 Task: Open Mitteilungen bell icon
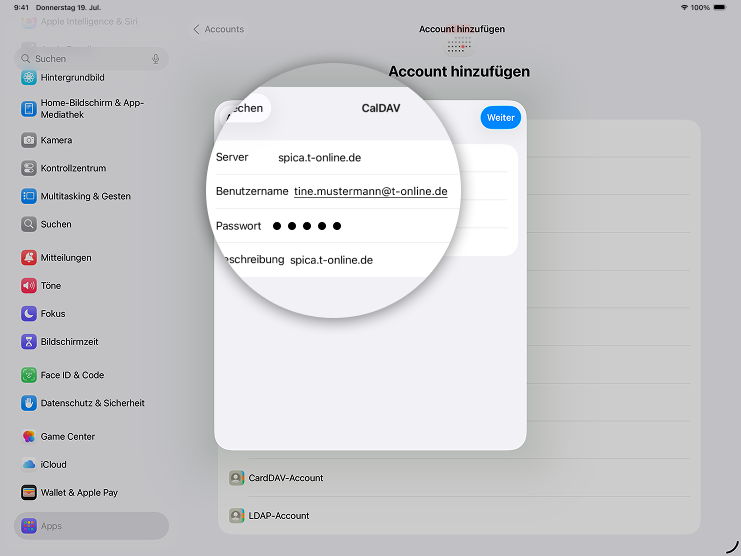click(x=29, y=258)
